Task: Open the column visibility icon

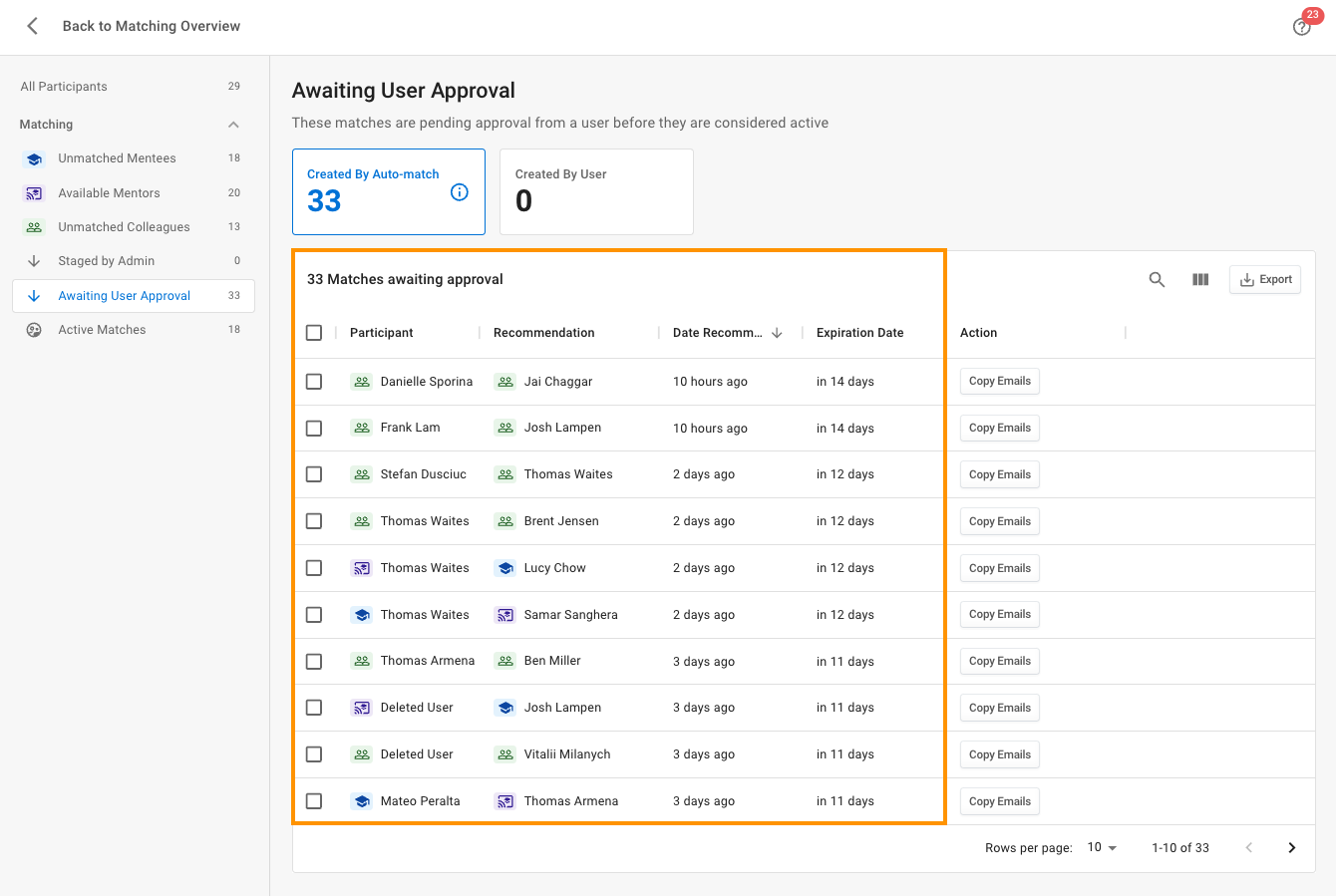Action: point(1200,280)
